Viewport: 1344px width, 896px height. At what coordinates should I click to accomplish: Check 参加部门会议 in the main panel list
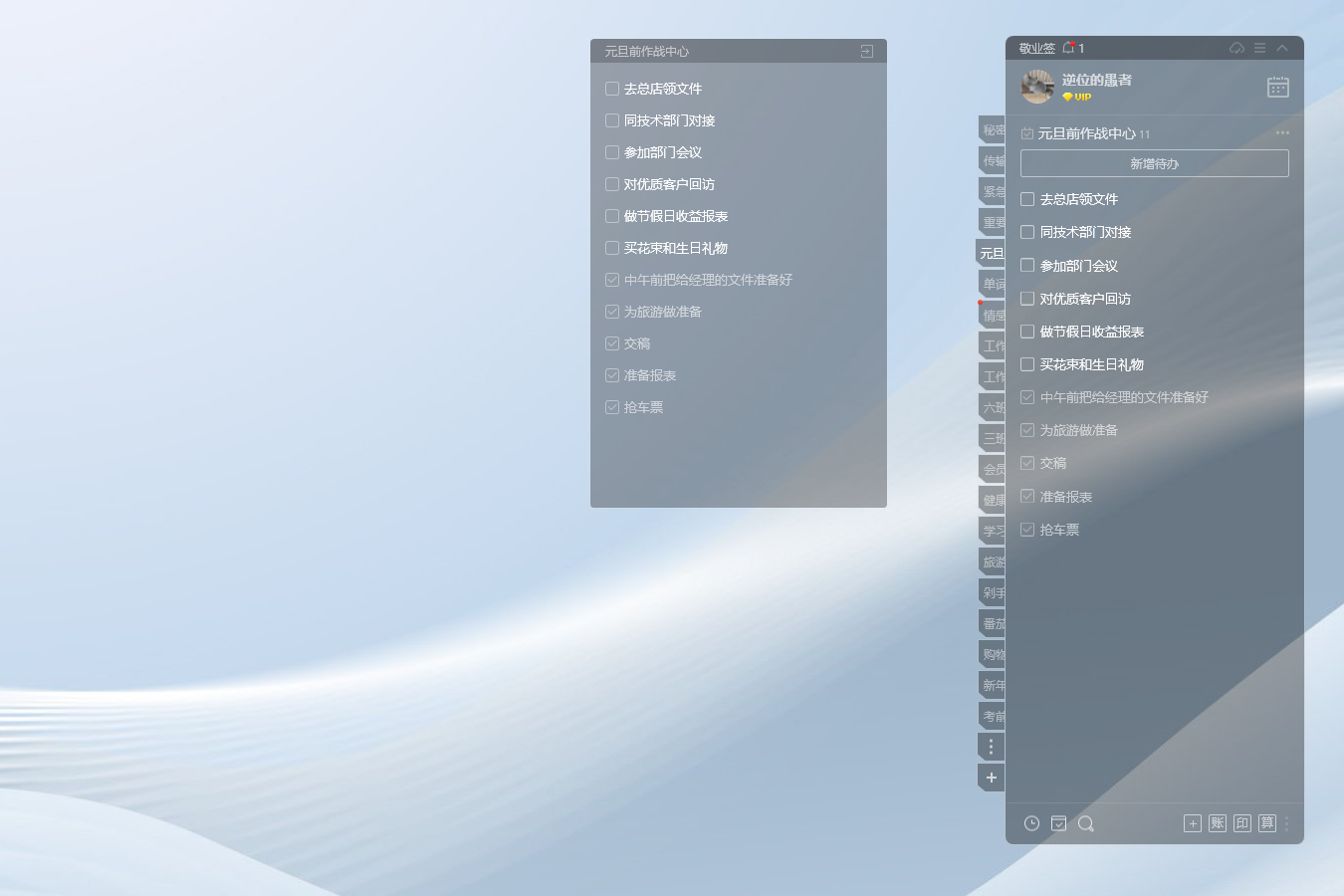[1027, 266]
